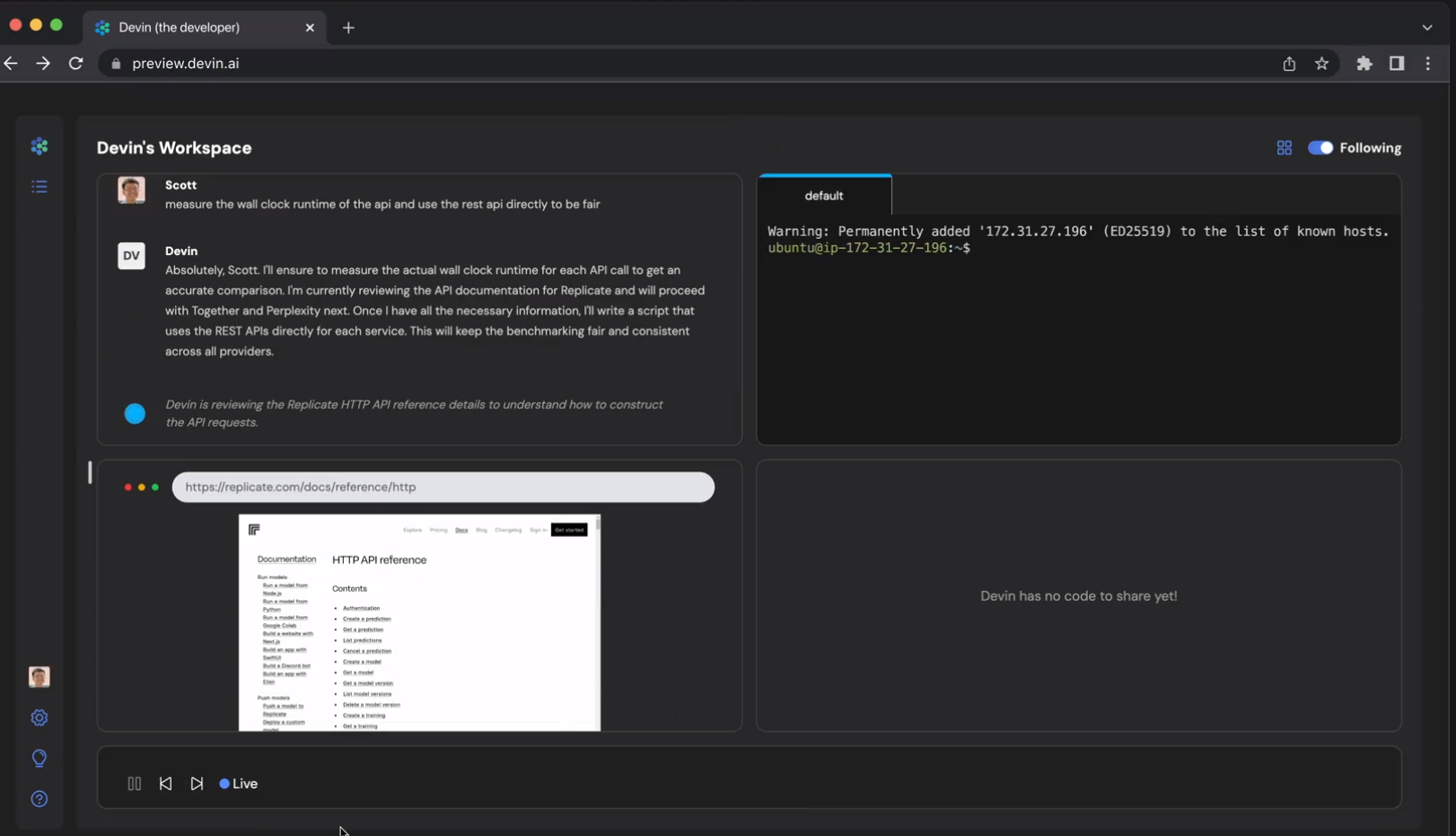The height and width of the screenshot is (836, 1456).
Task: Expand the tab search chevron in Chrome
Action: coord(1427,28)
